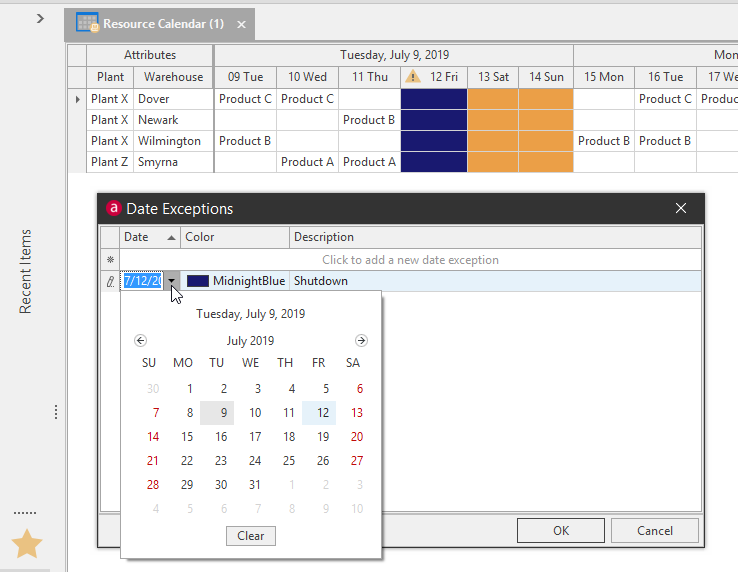The image size is (738, 572).
Task: Click Product A on Smyrna 10 Wed
Action: pos(307,162)
